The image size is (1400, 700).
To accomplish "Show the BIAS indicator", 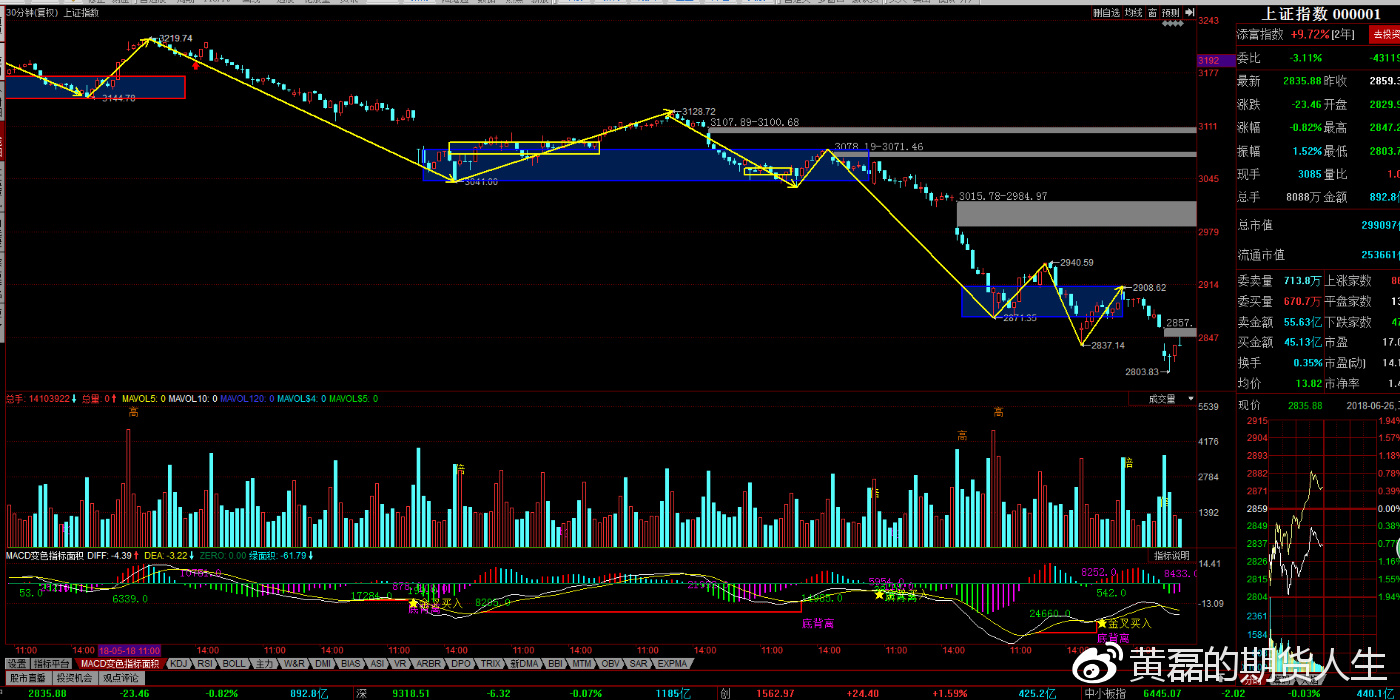I will [350, 663].
